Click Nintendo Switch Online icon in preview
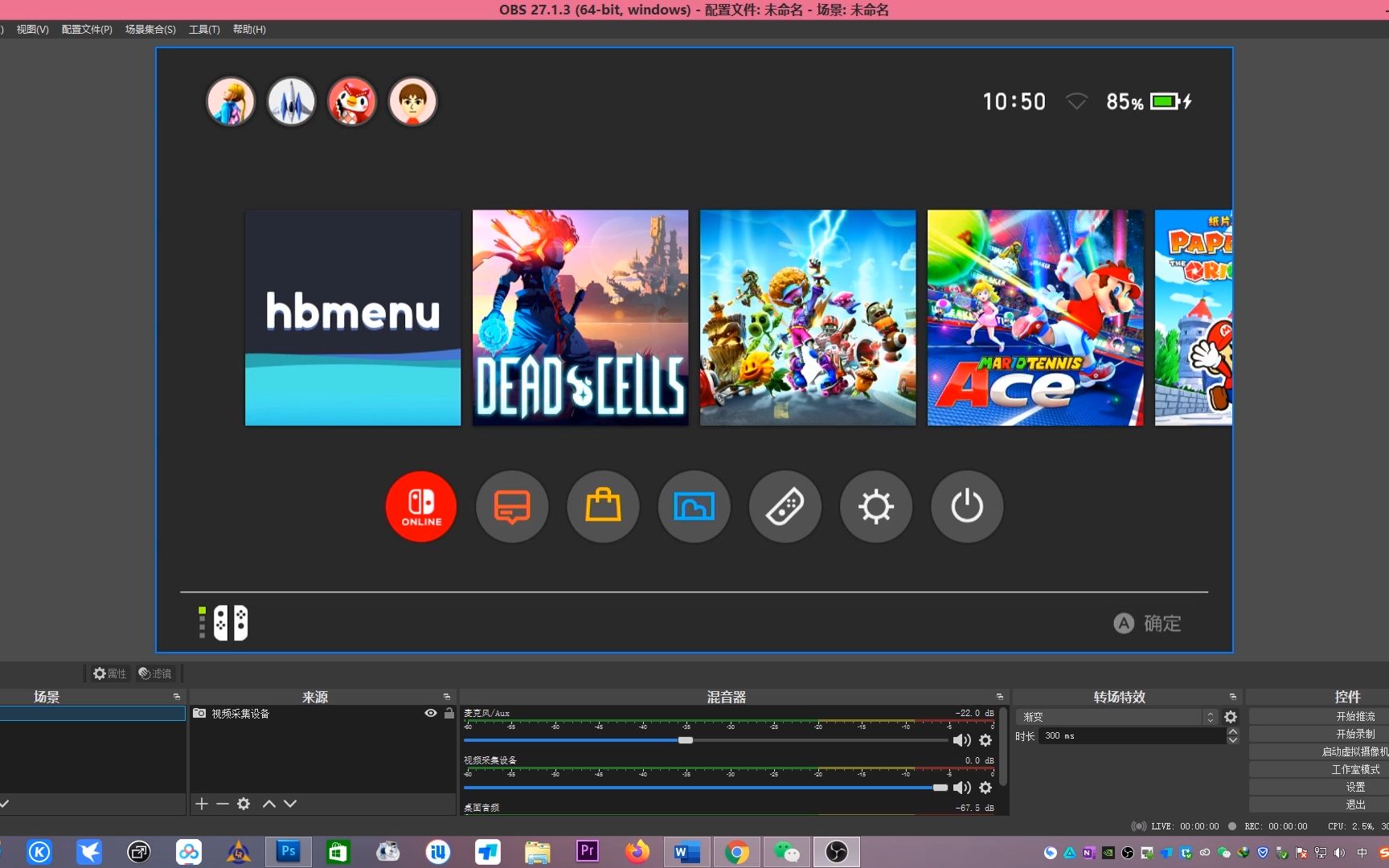This screenshot has width=1389, height=868. (421, 506)
